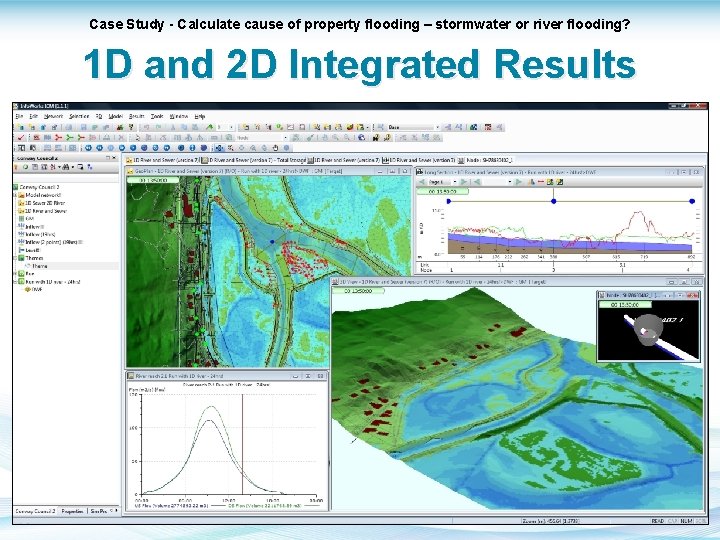Open the binoculars dropdown arrow in explorer
Image resolution: width=720 pixels, height=540 pixels.
click(x=73, y=167)
